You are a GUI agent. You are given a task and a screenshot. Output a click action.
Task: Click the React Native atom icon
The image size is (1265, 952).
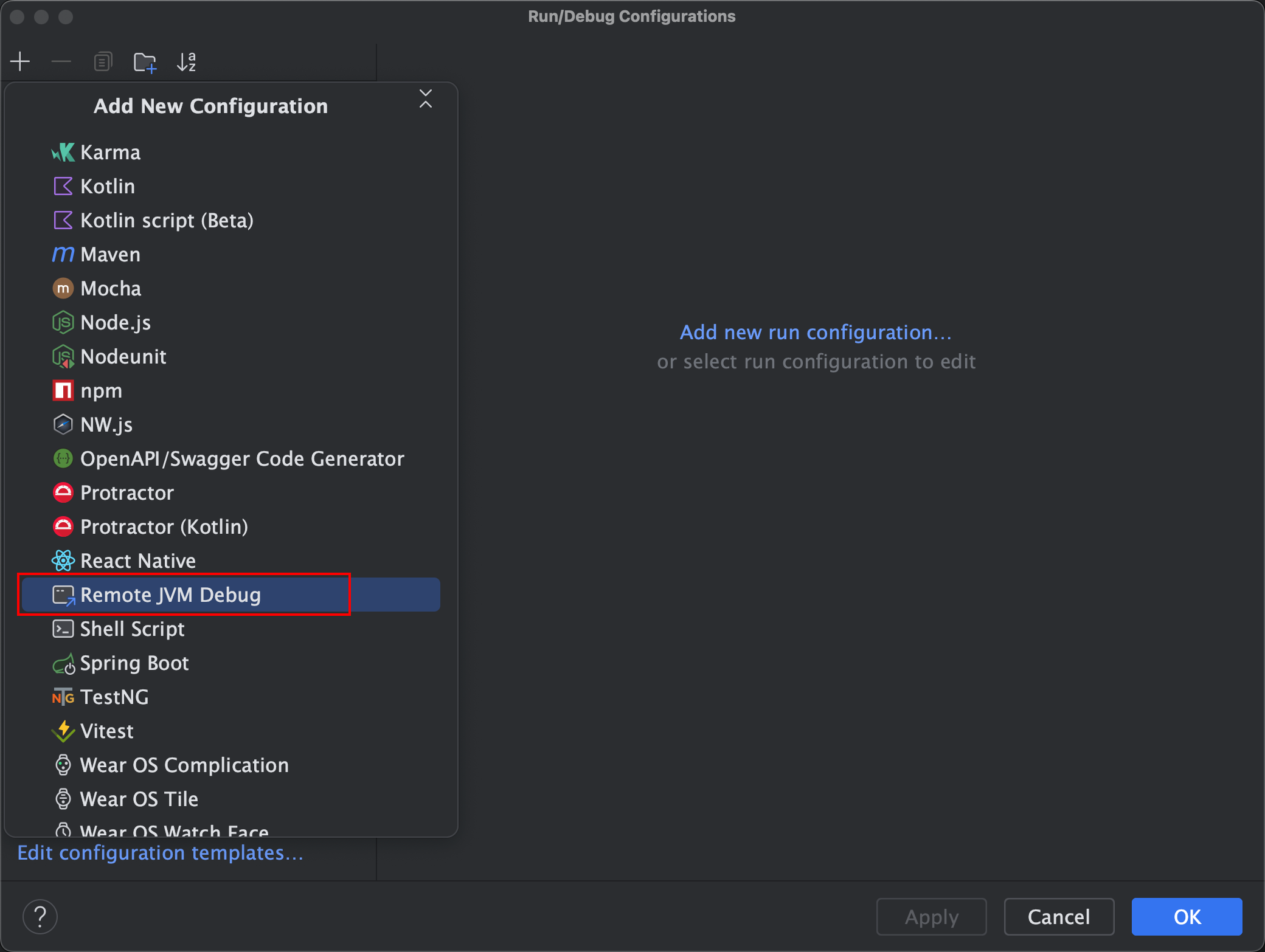click(x=63, y=561)
